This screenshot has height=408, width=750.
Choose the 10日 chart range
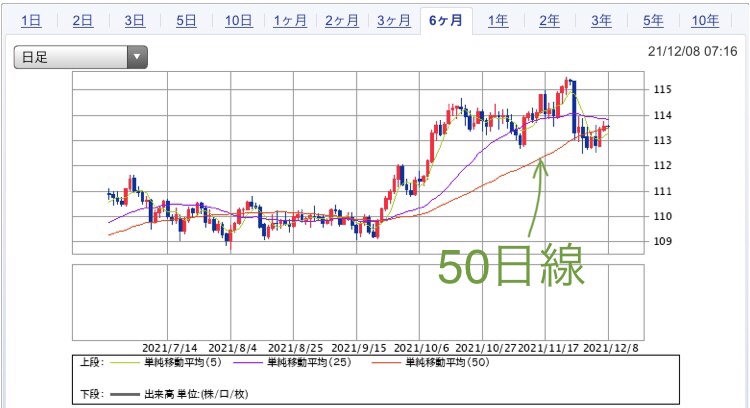(x=238, y=21)
